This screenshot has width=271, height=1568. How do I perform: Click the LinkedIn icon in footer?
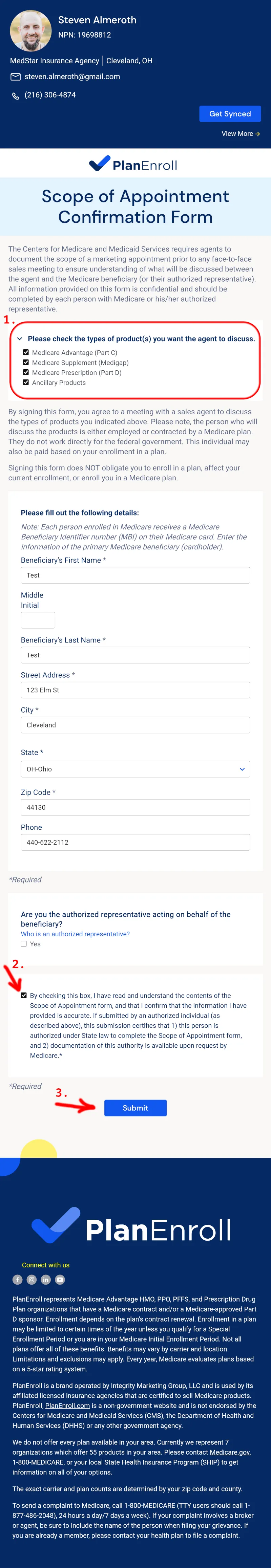[x=46, y=1280]
